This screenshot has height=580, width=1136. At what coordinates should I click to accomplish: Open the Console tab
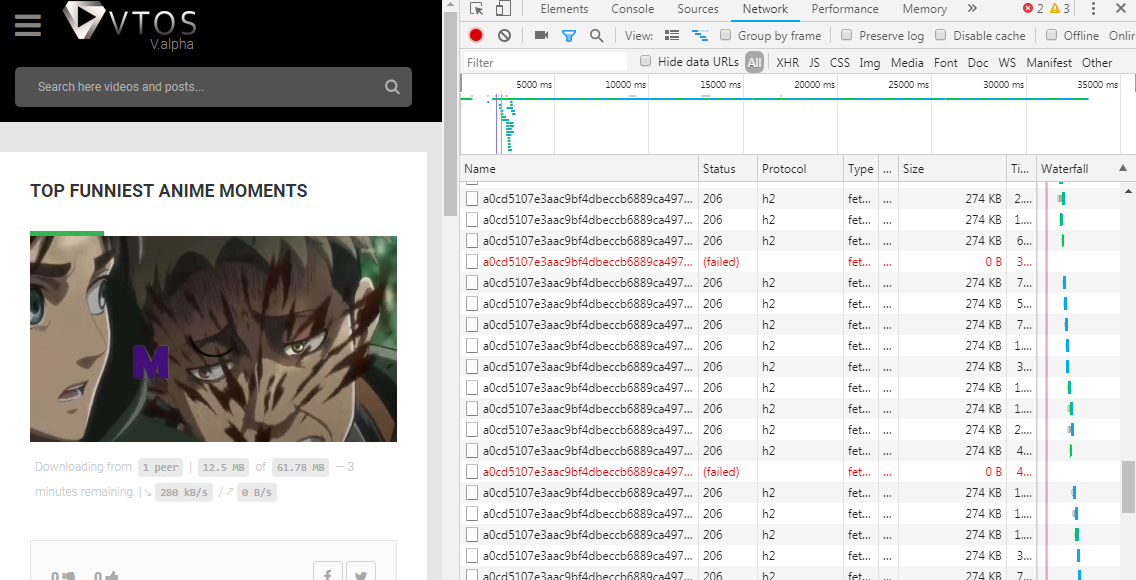(632, 9)
